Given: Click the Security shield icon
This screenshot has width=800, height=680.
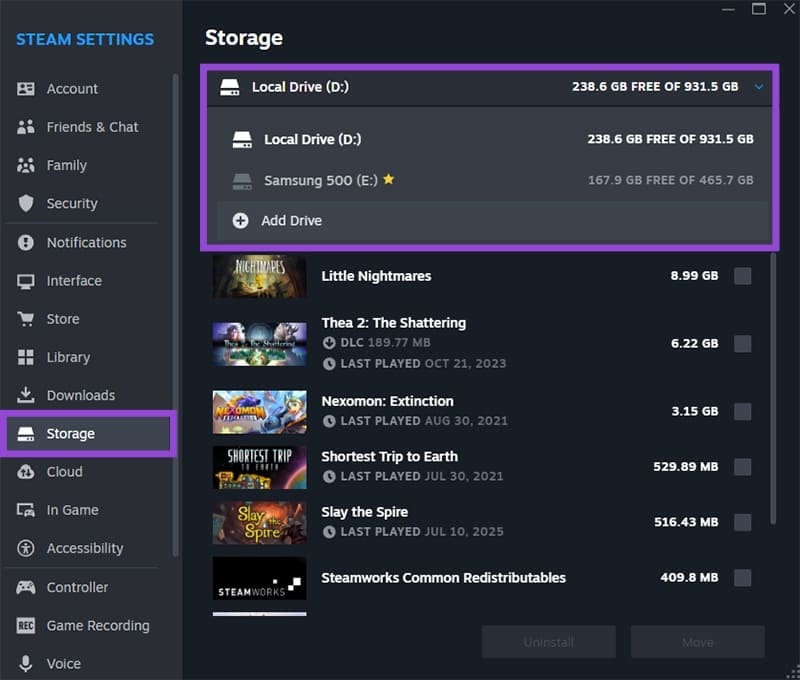Looking at the screenshot, I should 27,203.
